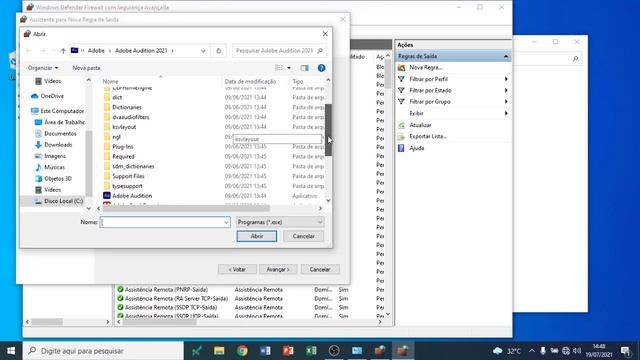Click the vertical scrollbar of file list
Screen dimensions: 640x360
328,130
